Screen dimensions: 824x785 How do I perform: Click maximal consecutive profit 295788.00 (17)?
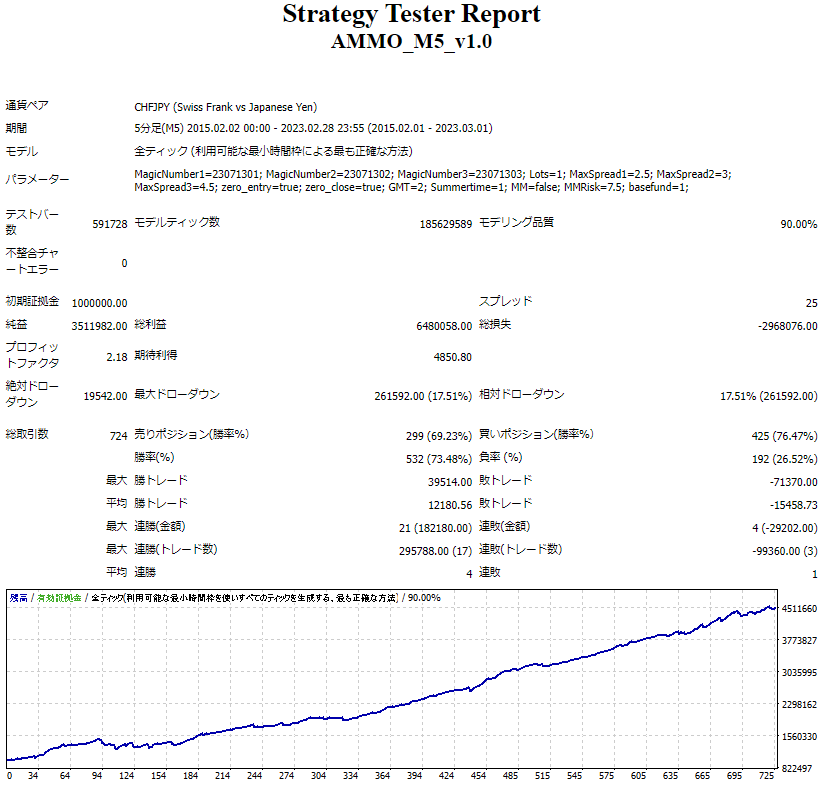[436, 551]
